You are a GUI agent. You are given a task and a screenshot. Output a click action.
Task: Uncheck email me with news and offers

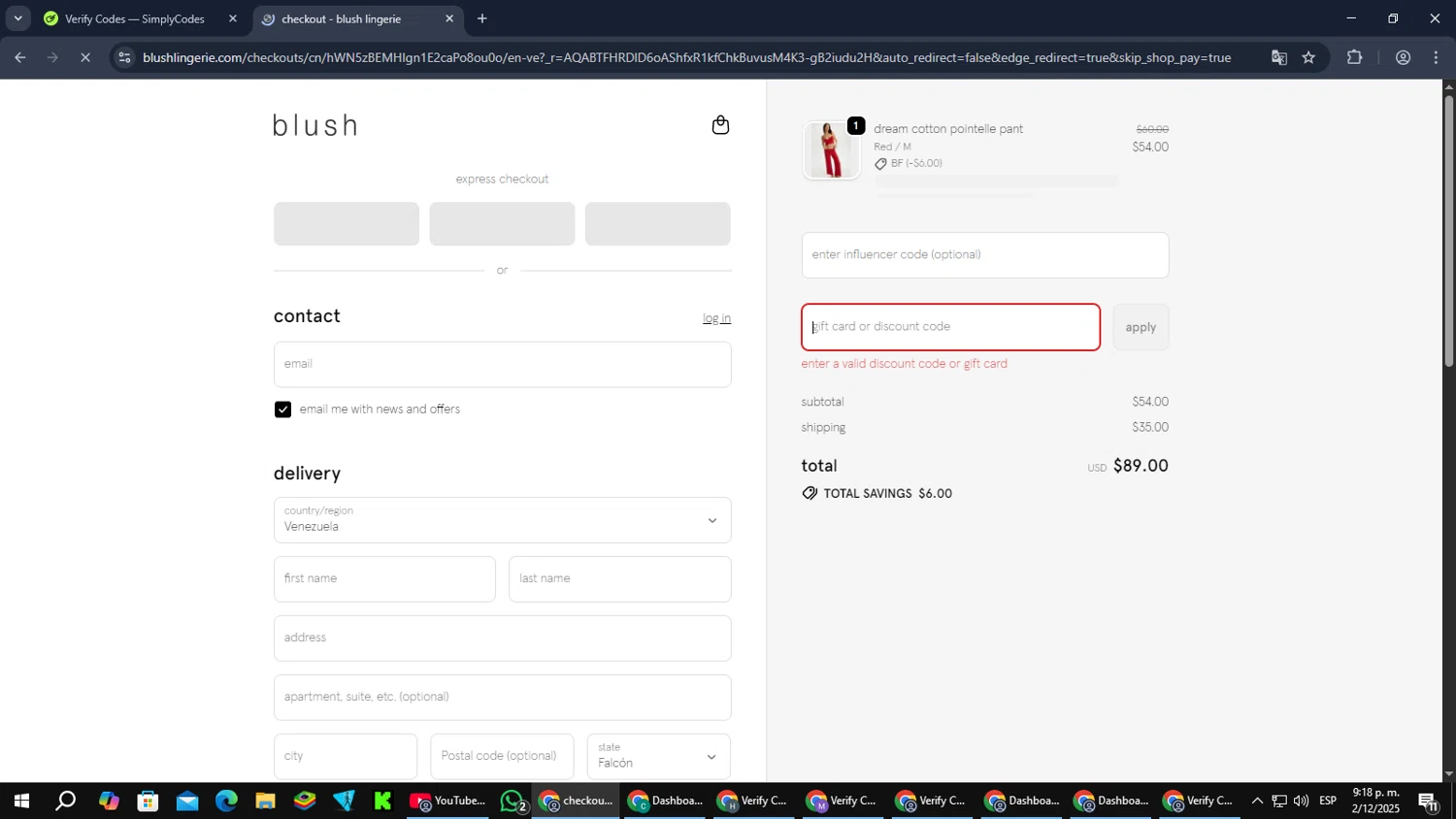tap(282, 409)
